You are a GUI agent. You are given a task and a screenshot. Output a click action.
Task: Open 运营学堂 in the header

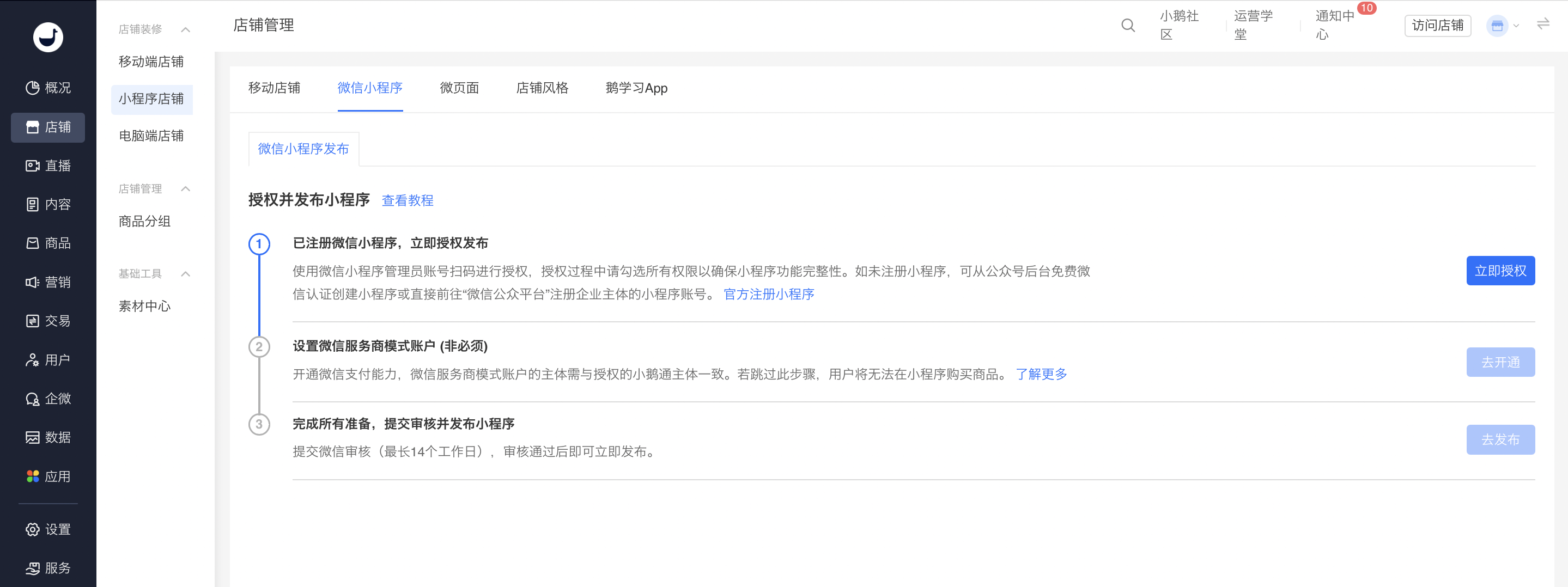1253,26
